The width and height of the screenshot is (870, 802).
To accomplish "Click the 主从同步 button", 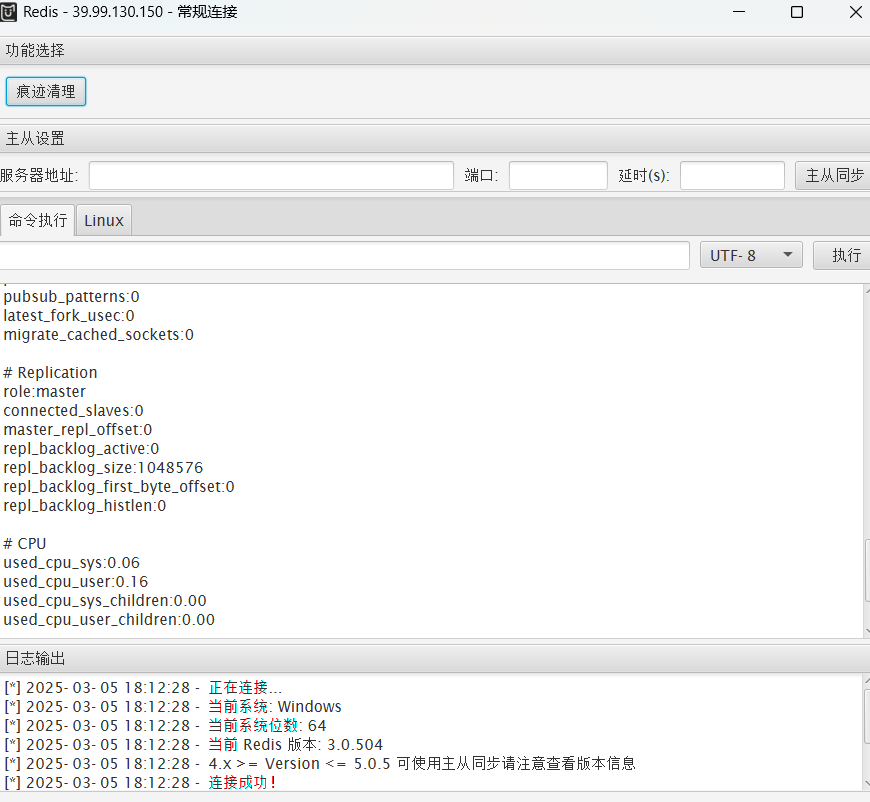I will click(834, 175).
